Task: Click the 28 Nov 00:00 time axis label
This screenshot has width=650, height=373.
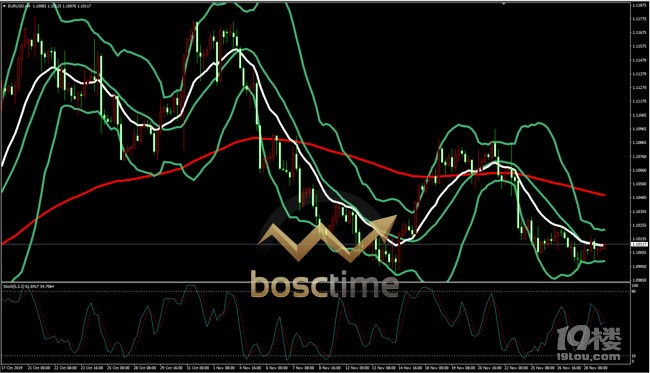Action: tap(597, 368)
